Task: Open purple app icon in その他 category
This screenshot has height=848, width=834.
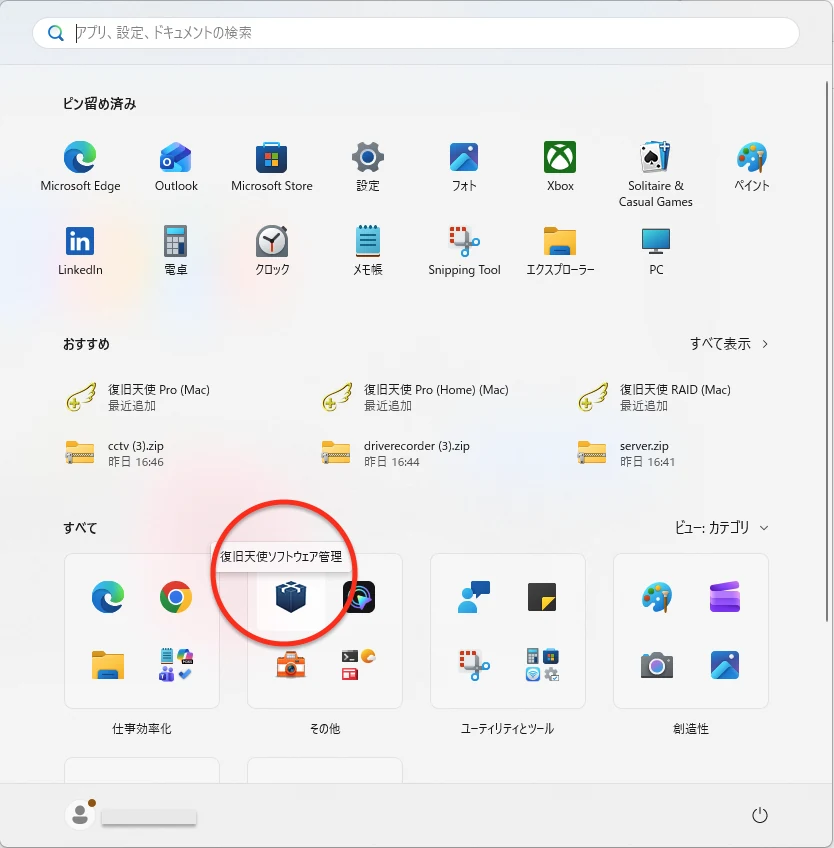Action: (359, 597)
